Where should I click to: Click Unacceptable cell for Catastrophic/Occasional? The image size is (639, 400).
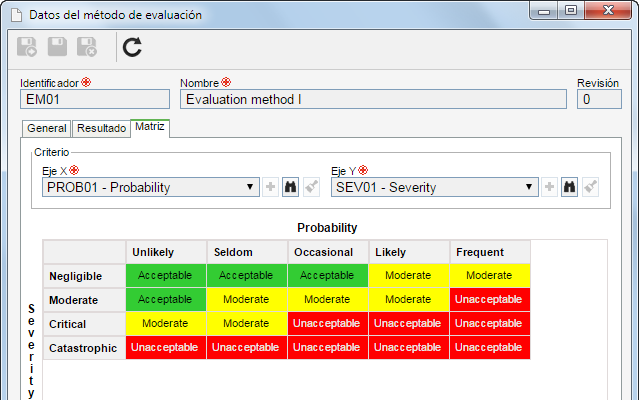pyautogui.click(x=328, y=348)
